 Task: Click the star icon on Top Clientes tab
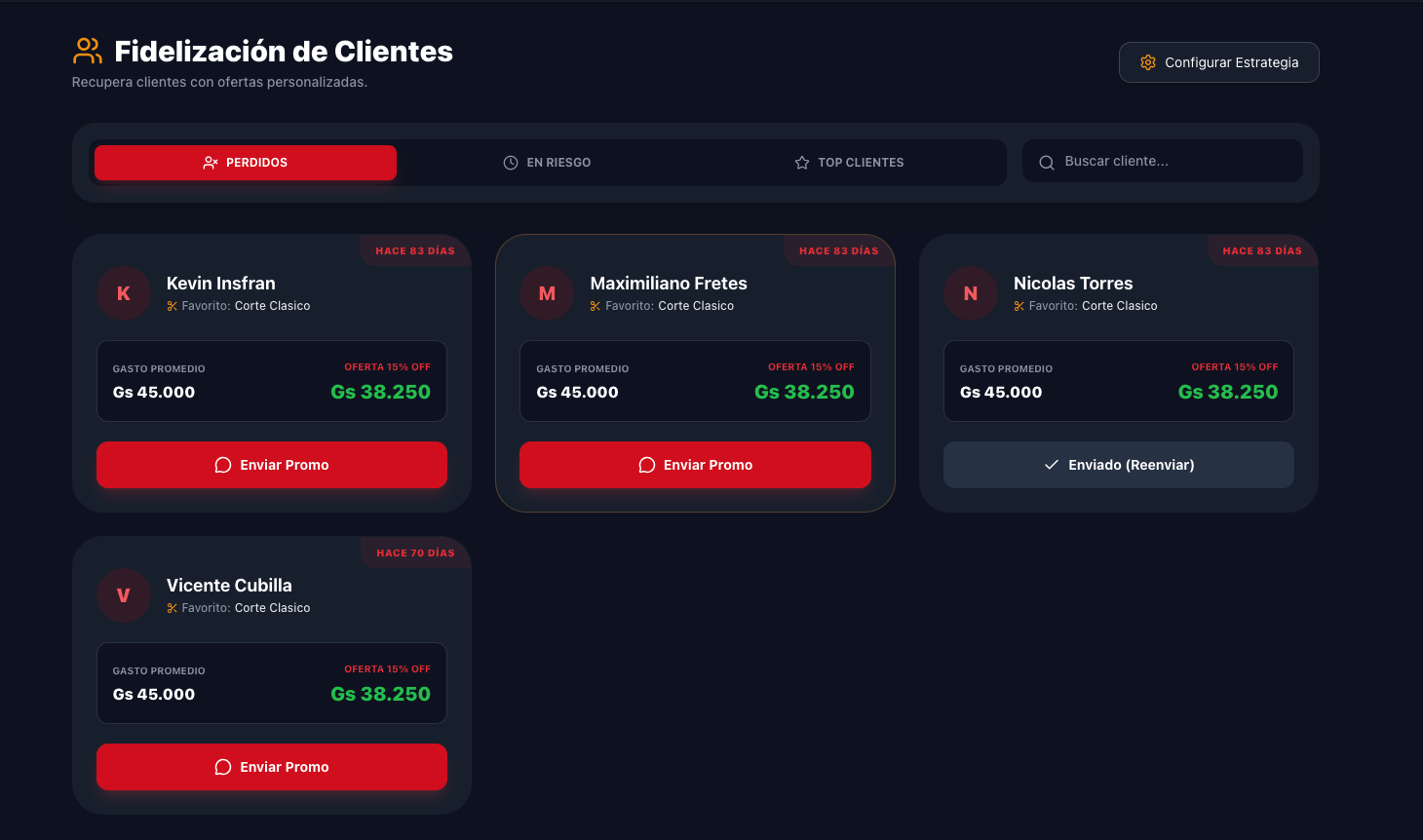(x=801, y=163)
